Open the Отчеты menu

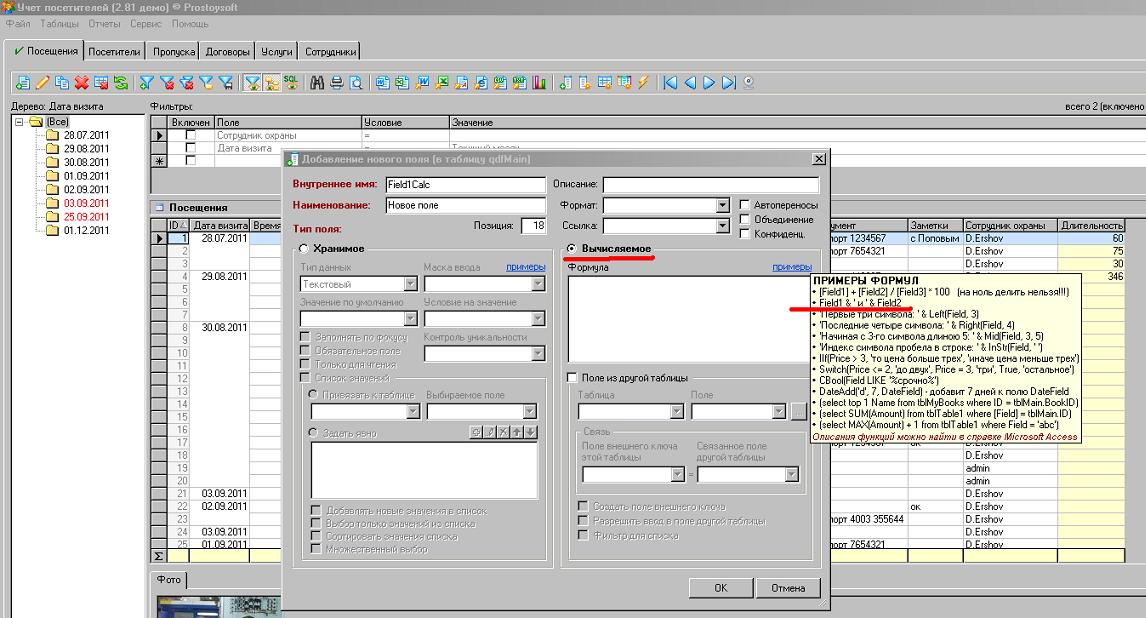coord(104,23)
